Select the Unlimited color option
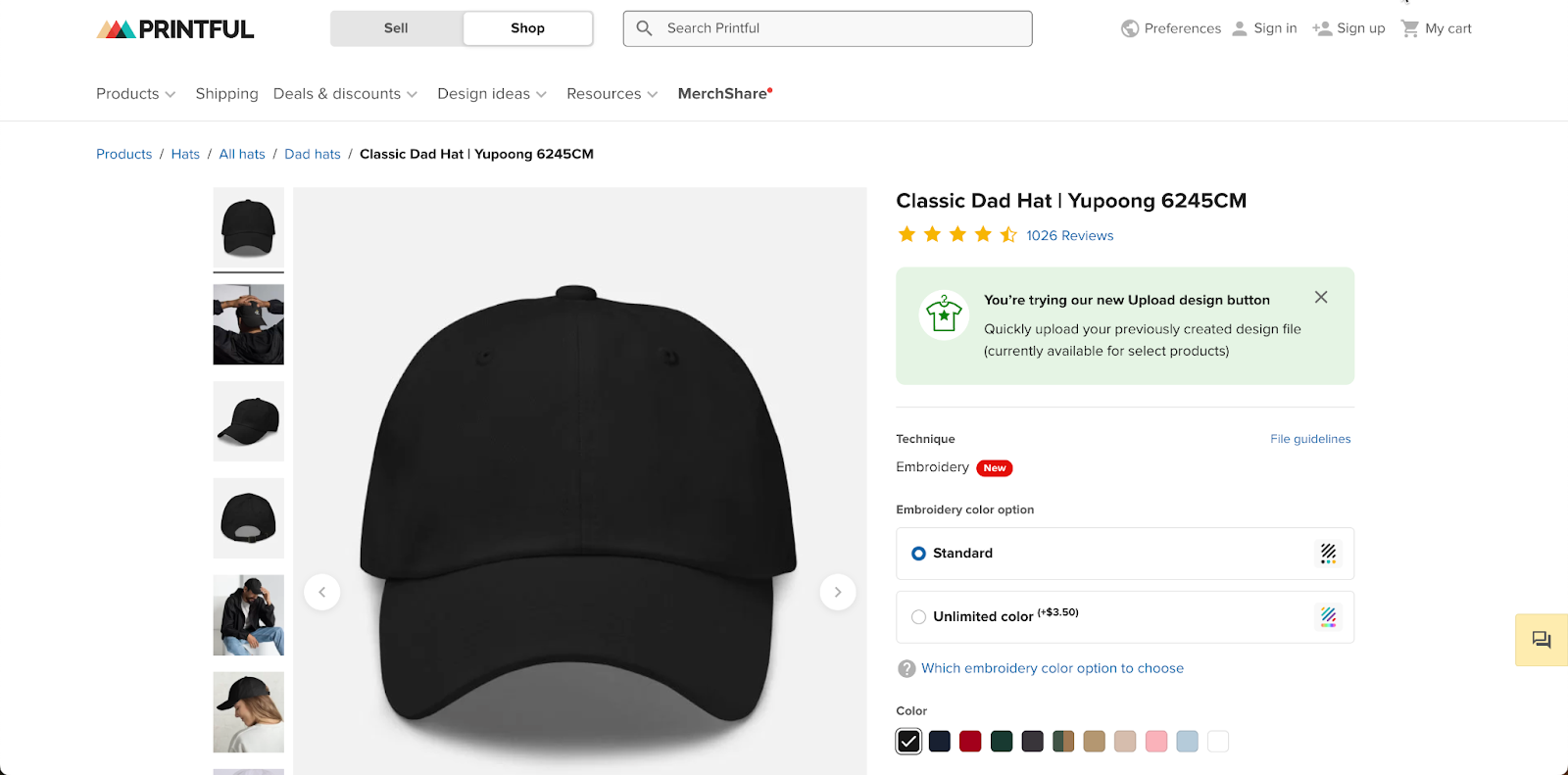The image size is (1568, 775). coord(918,616)
